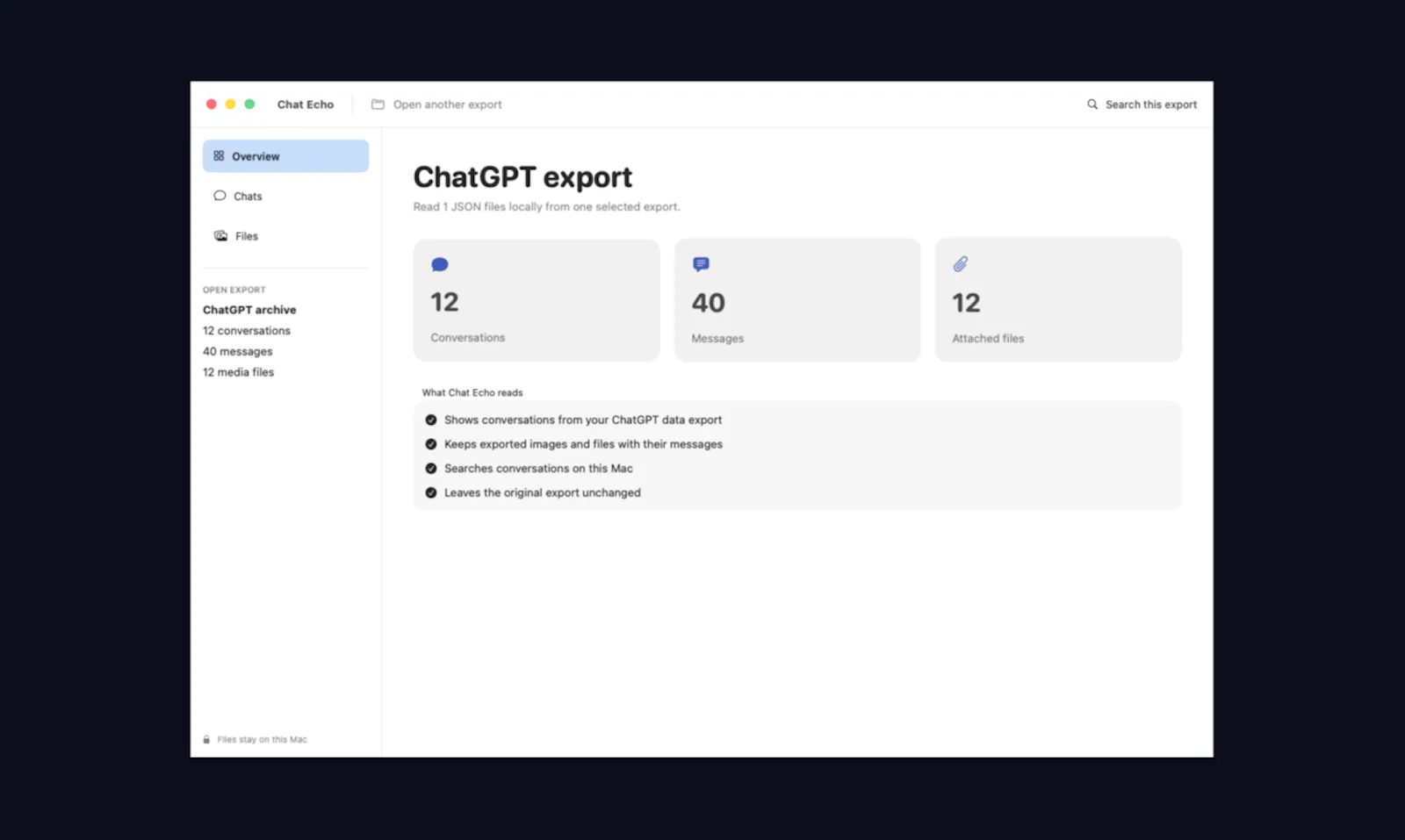The image size is (1405, 840).
Task: Click 'What Chat Echo reads' label
Action: click(x=472, y=392)
